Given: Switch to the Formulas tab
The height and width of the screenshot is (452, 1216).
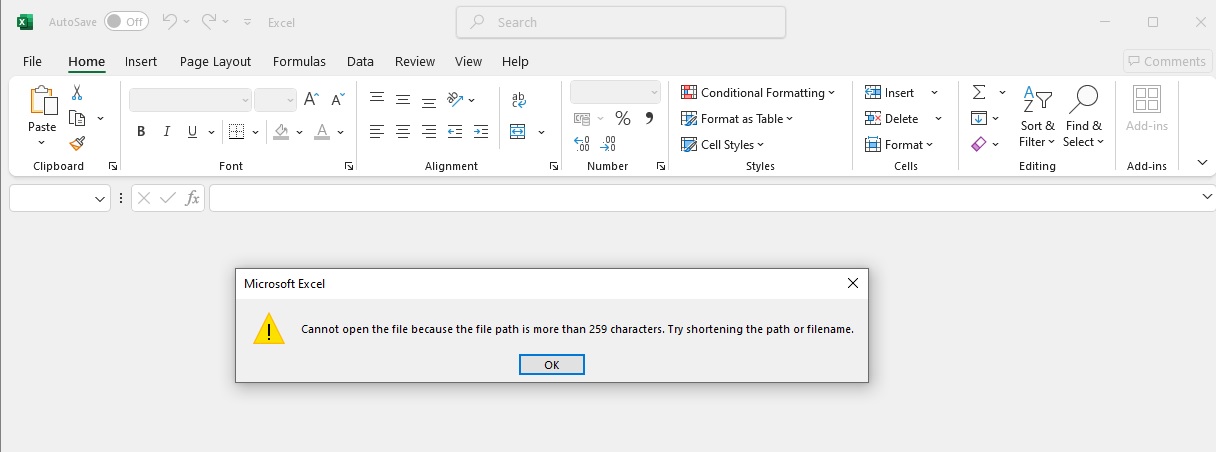Looking at the screenshot, I should click(299, 61).
